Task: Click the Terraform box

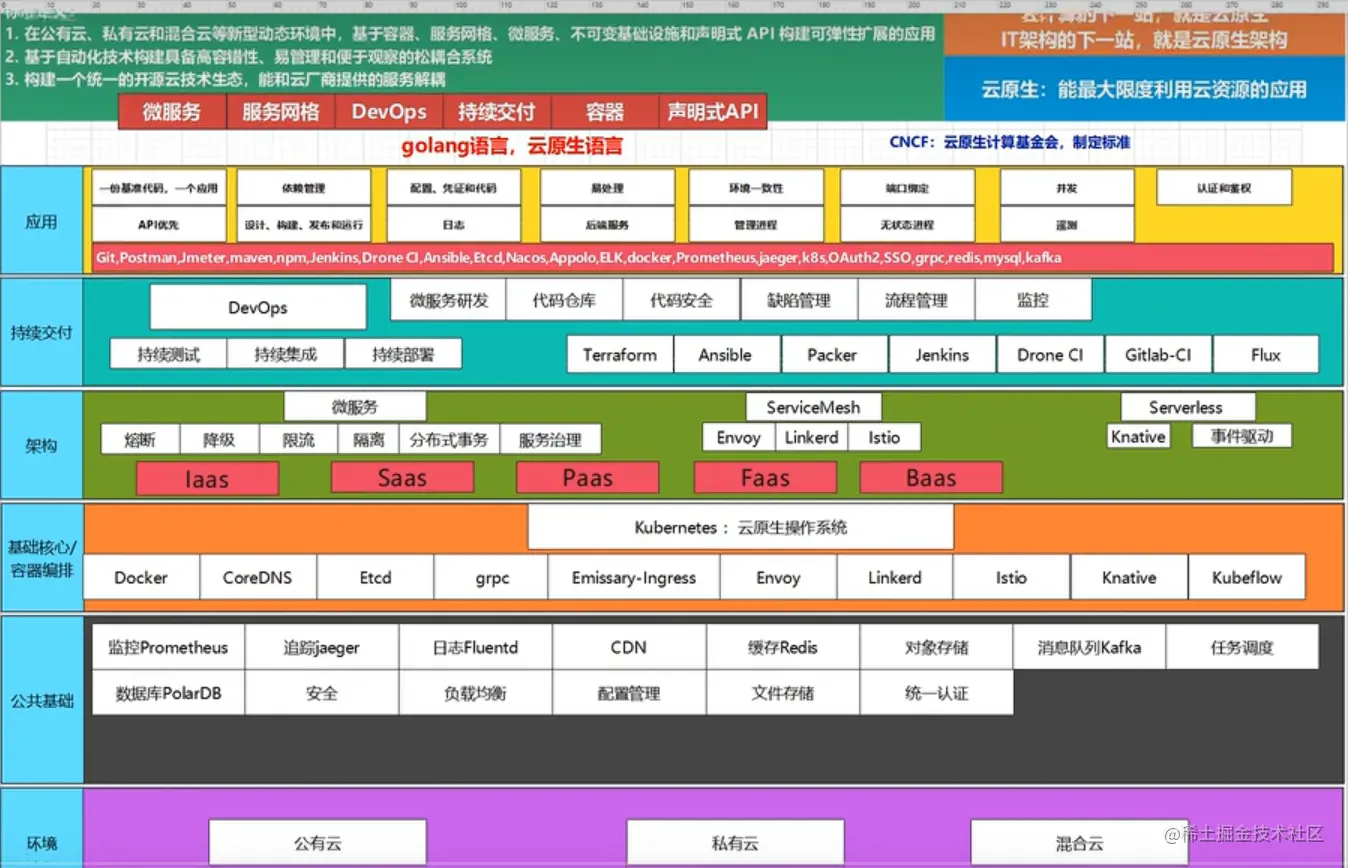Action: coord(620,355)
